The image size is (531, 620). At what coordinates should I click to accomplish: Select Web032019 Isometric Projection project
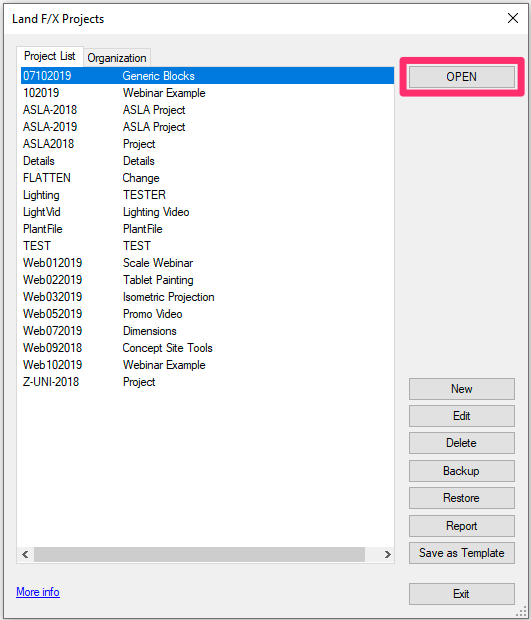(207, 297)
